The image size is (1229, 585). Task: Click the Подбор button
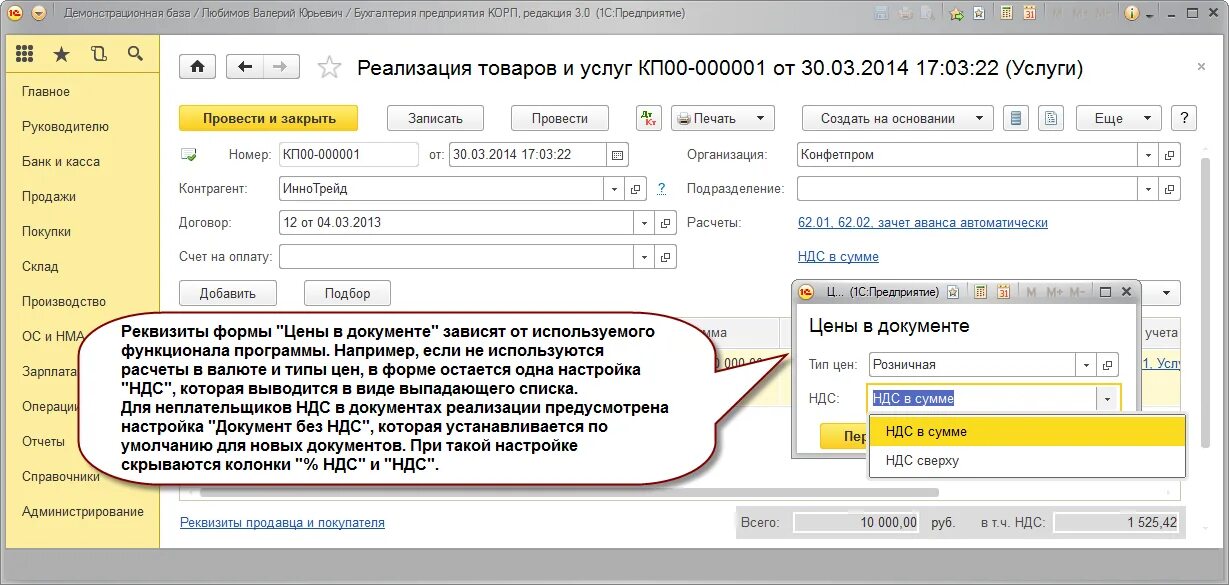click(347, 293)
